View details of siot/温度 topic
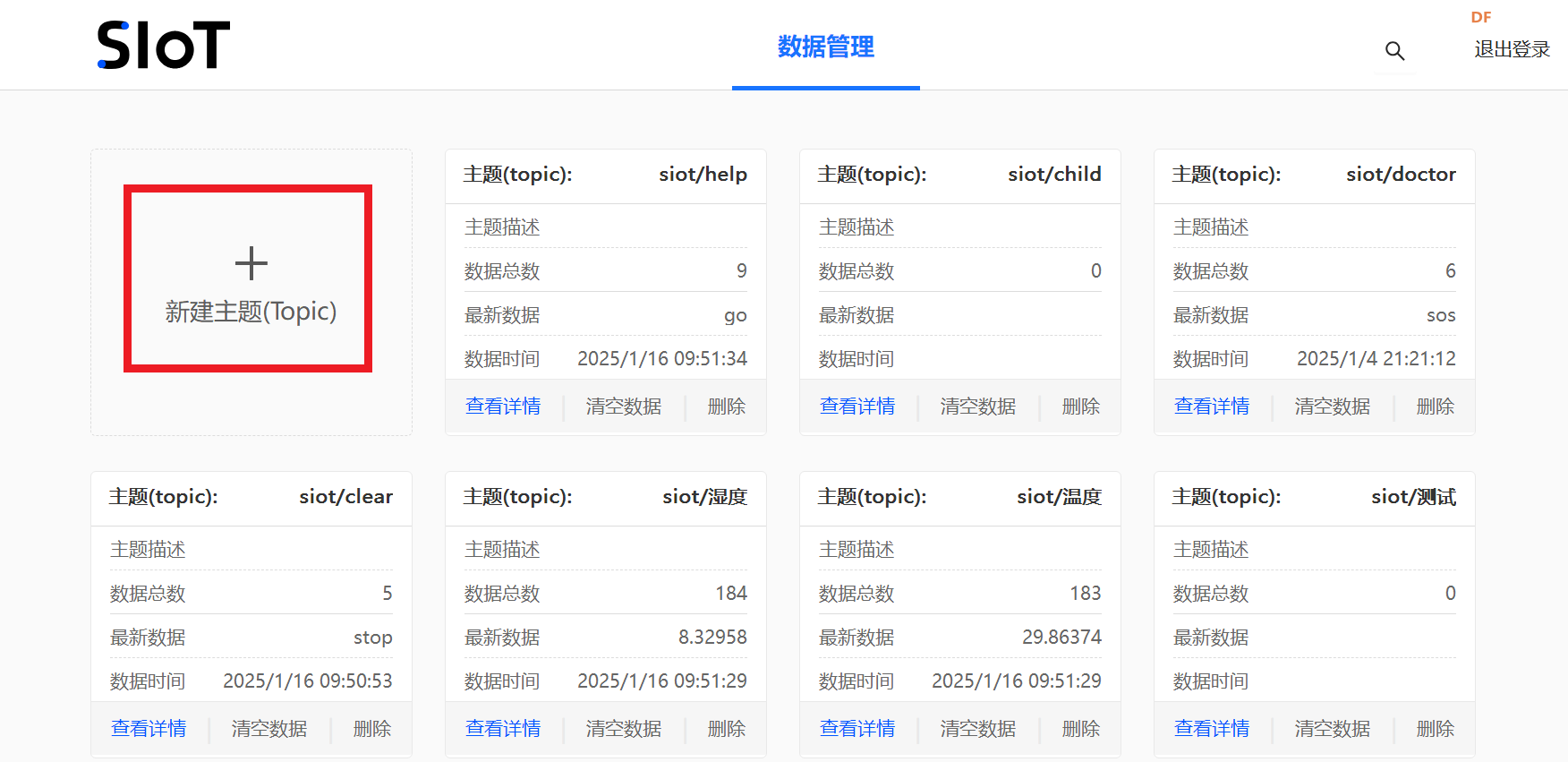The width and height of the screenshot is (1568, 762). (857, 729)
